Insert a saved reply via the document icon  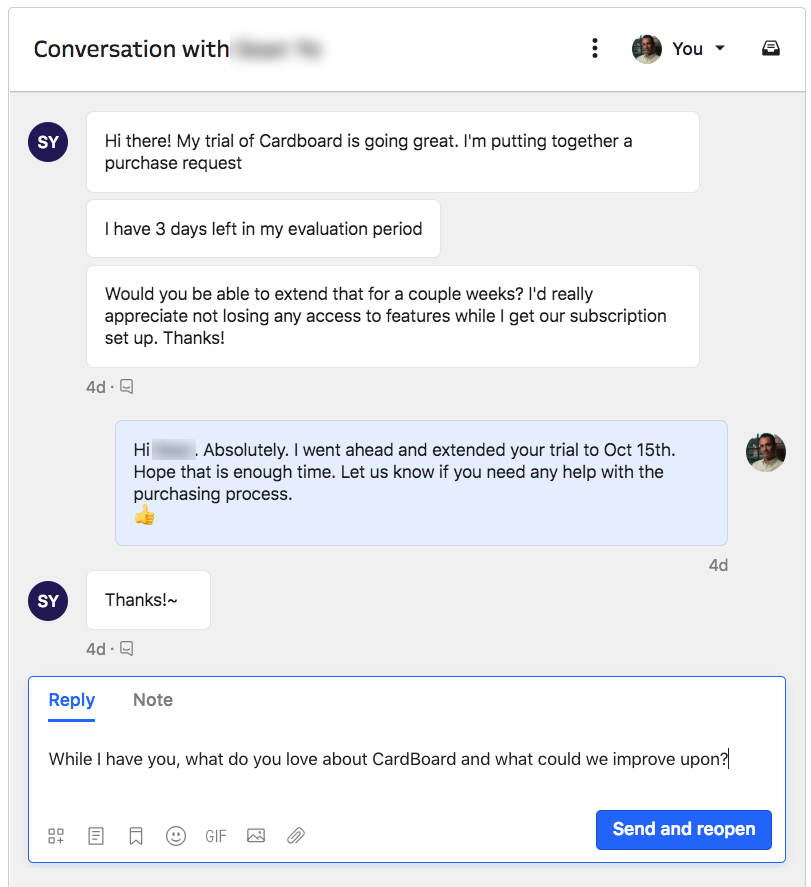click(96, 836)
